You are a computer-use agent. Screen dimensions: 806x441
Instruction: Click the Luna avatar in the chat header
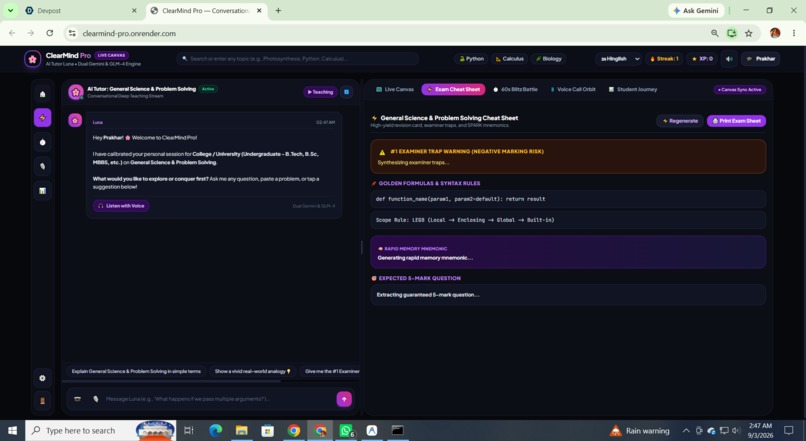pyautogui.click(x=76, y=92)
